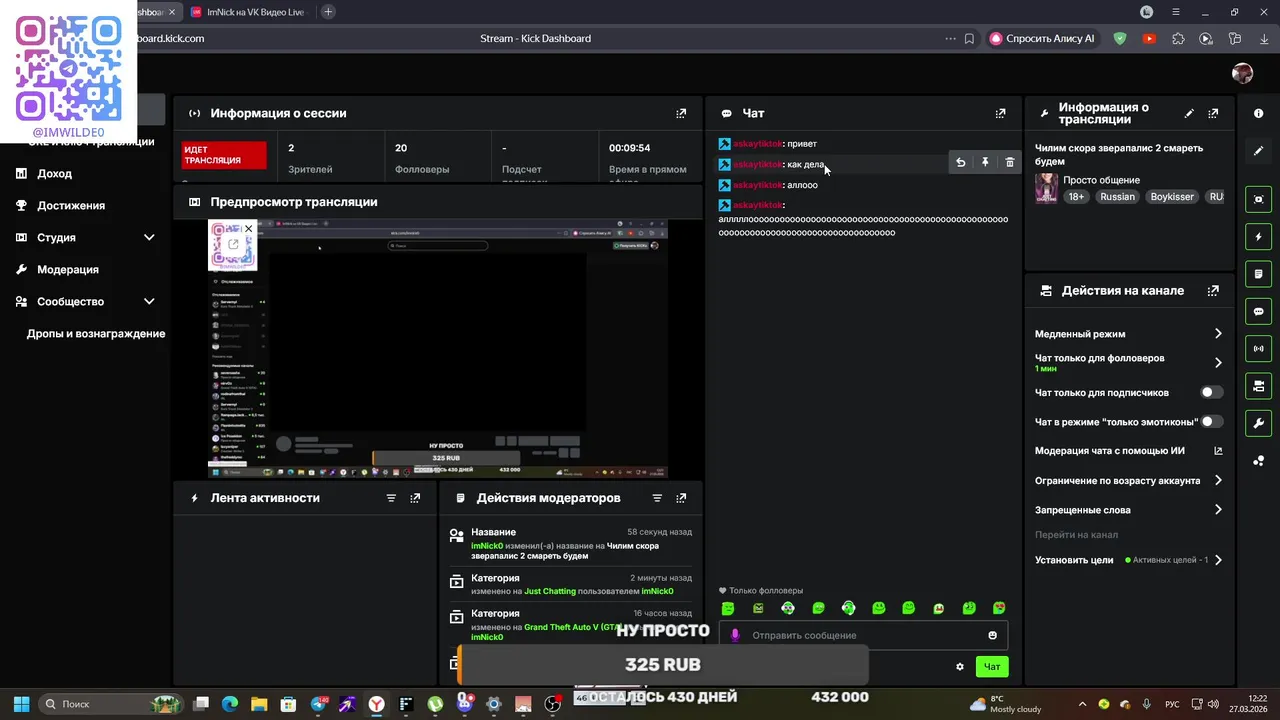
Task: Pop out the Chat panel
Action: coord(1000,114)
